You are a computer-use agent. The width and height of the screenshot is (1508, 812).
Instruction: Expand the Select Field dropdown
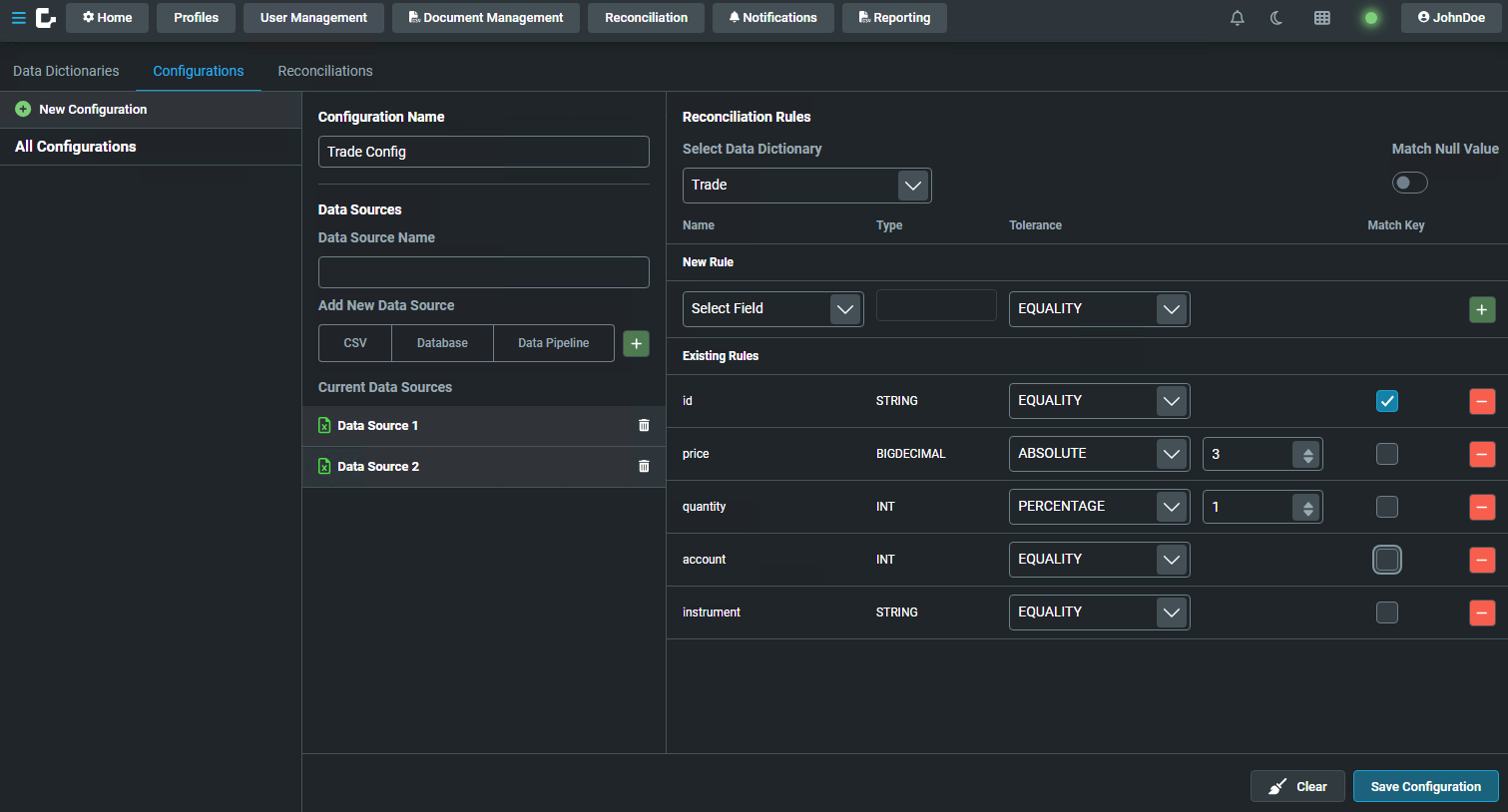pos(772,309)
